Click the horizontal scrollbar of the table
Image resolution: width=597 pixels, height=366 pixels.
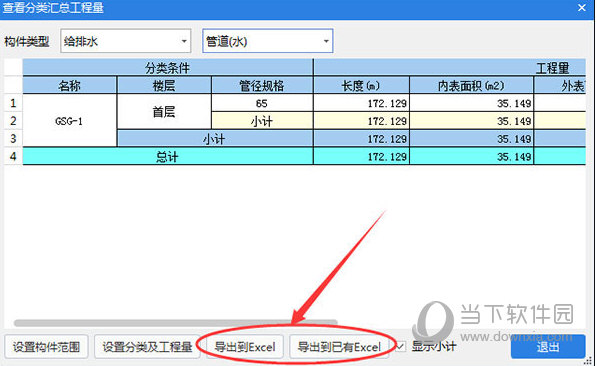176,323
